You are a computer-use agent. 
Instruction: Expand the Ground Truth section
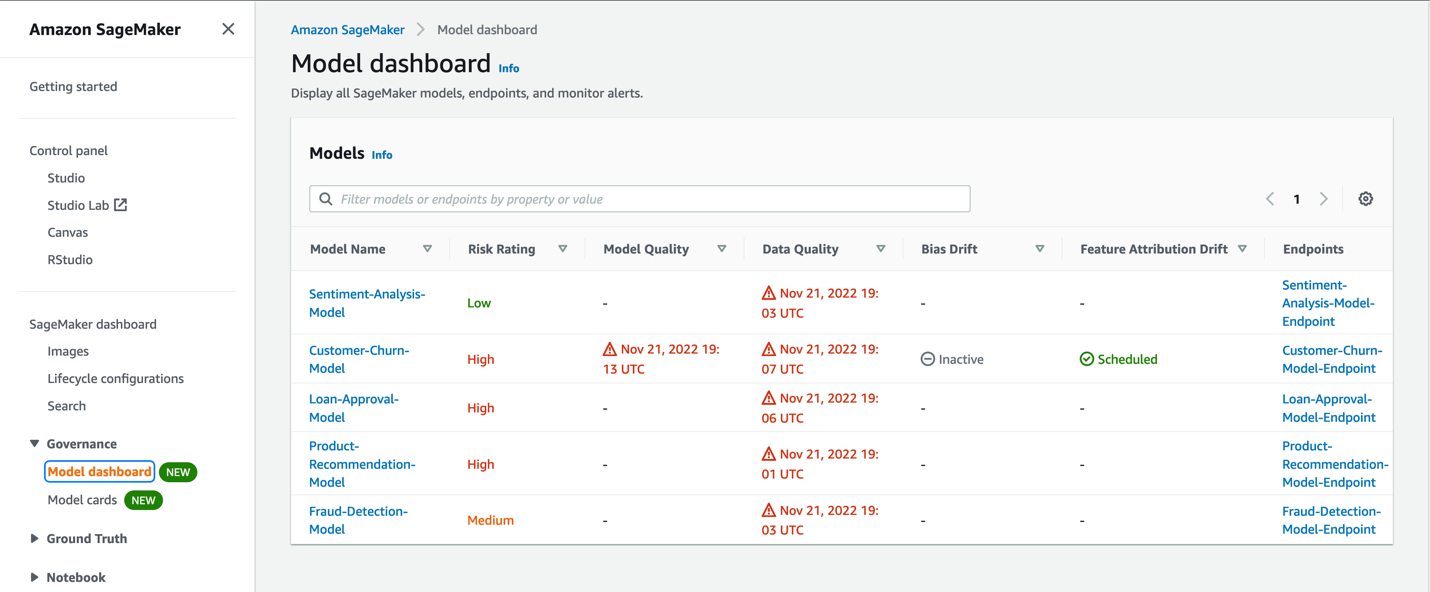(x=35, y=539)
